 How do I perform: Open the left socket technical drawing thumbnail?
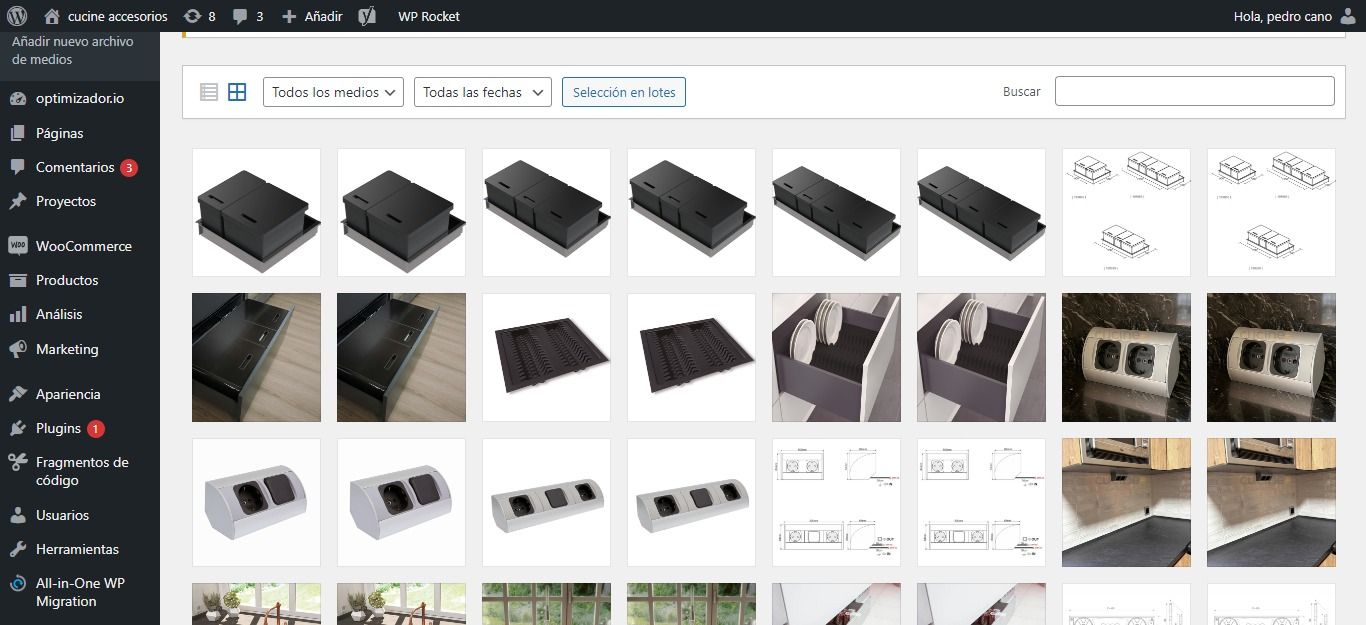click(x=836, y=502)
